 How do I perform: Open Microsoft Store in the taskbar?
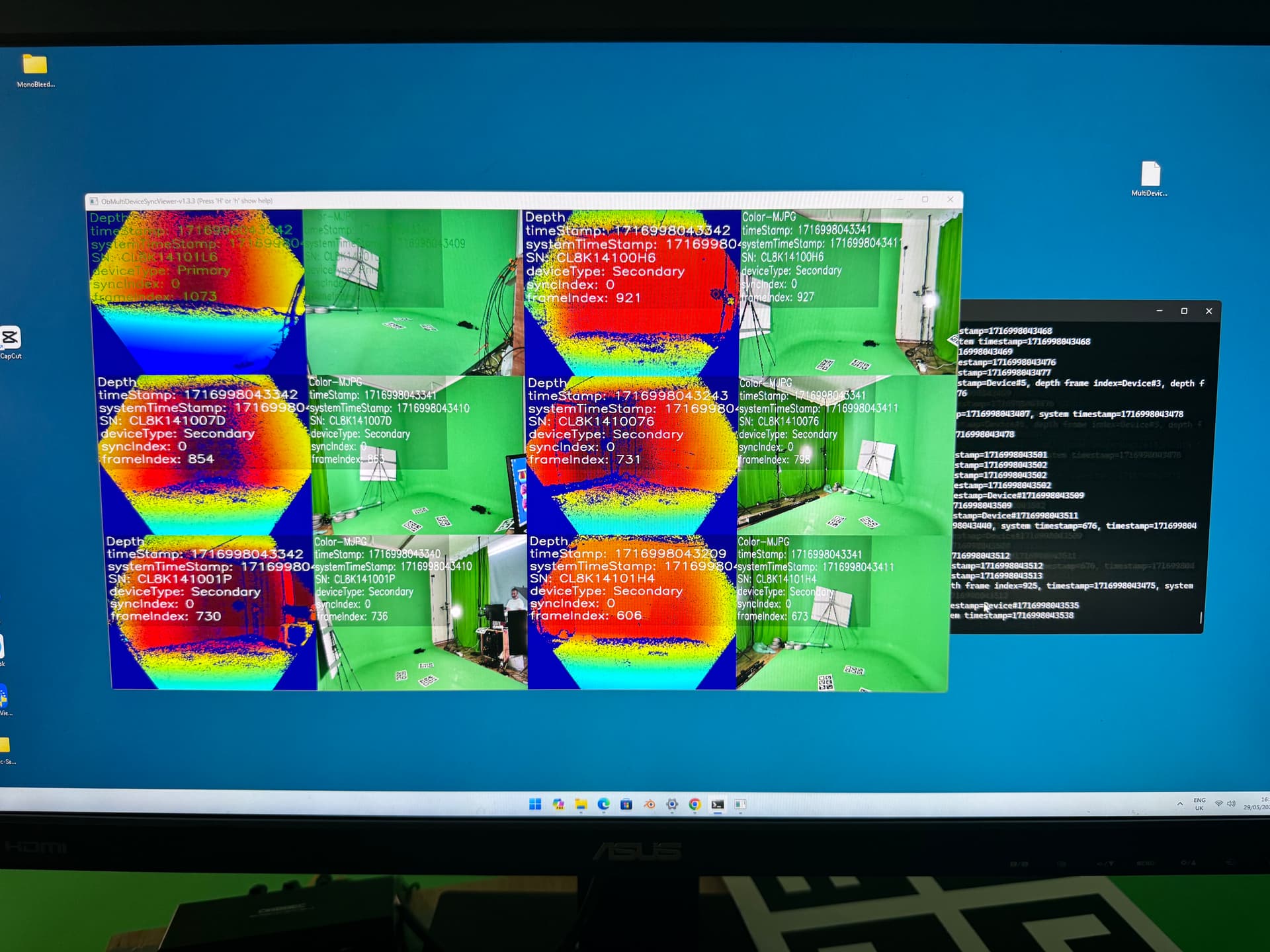[x=626, y=804]
